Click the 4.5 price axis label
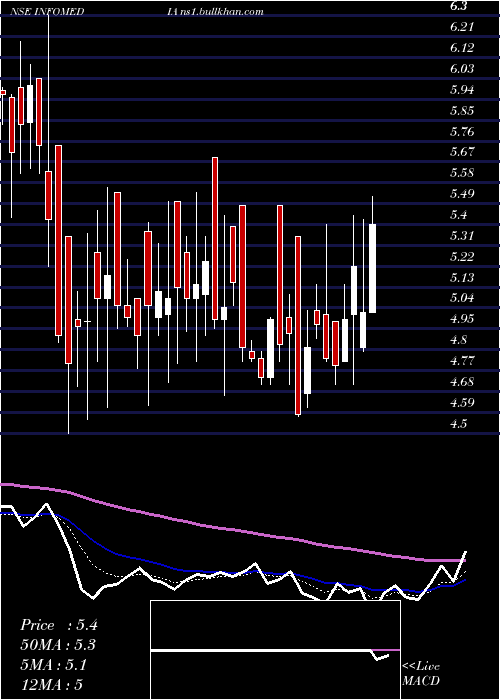Image resolution: width=500 pixels, height=700 pixels. pyautogui.click(x=459, y=424)
